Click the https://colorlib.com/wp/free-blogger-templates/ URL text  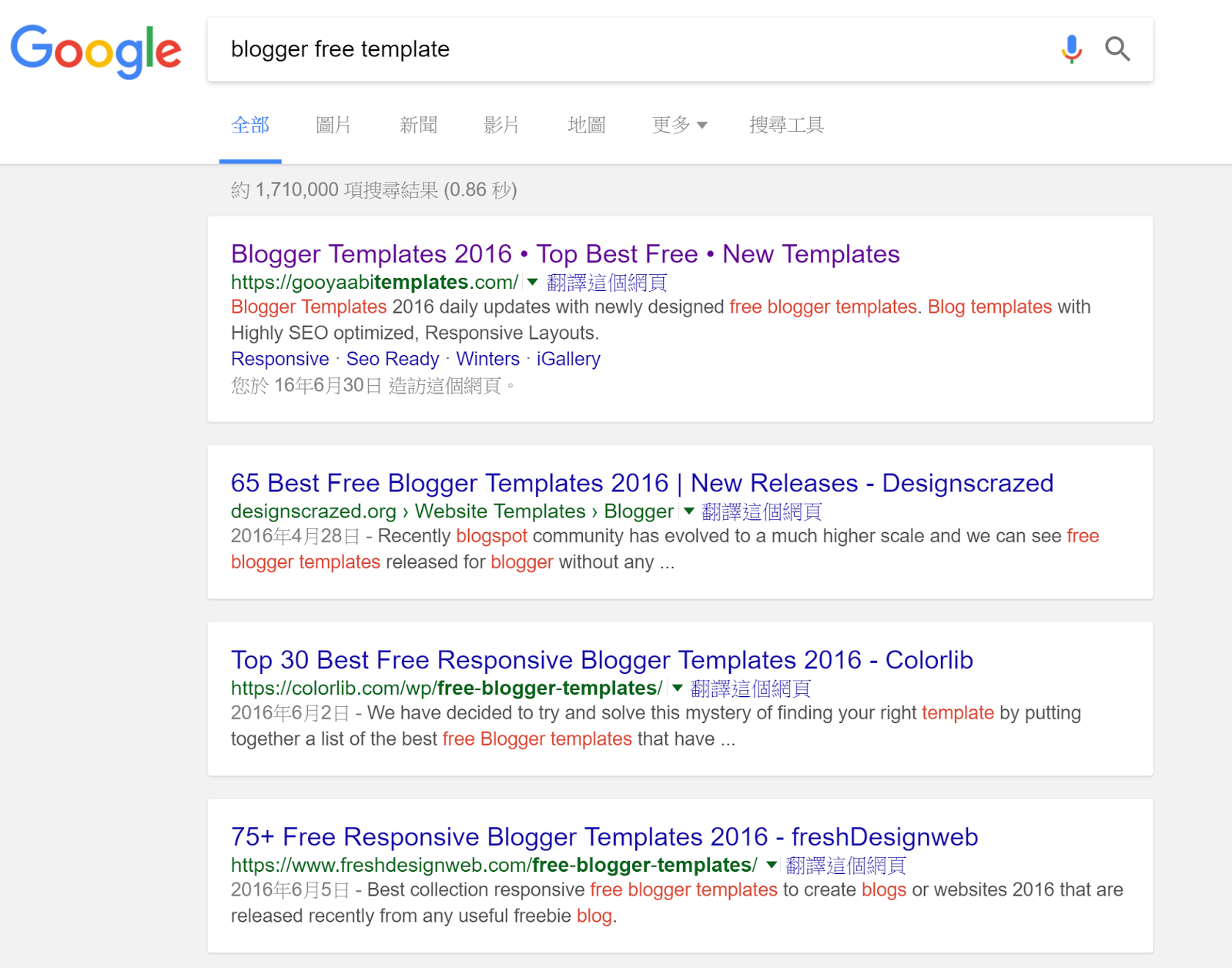click(447, 688)
